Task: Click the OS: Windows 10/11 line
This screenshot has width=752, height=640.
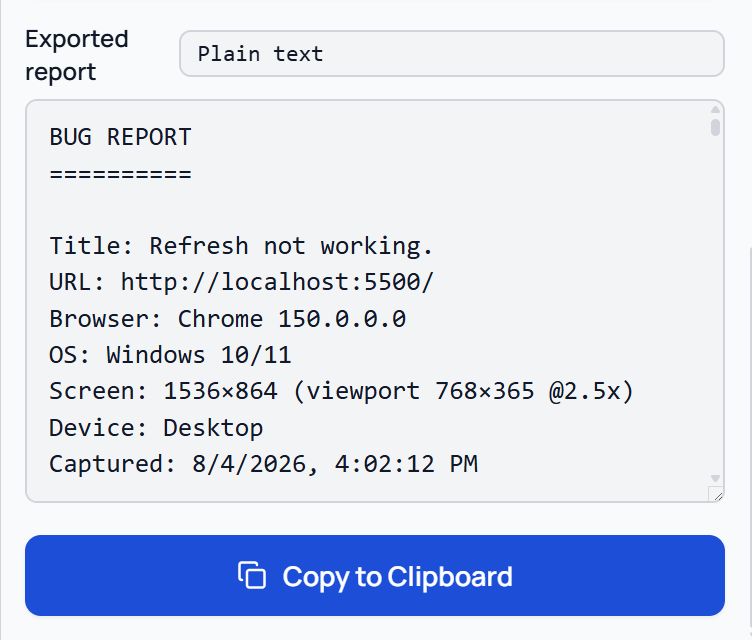Action: pos(170,356)
